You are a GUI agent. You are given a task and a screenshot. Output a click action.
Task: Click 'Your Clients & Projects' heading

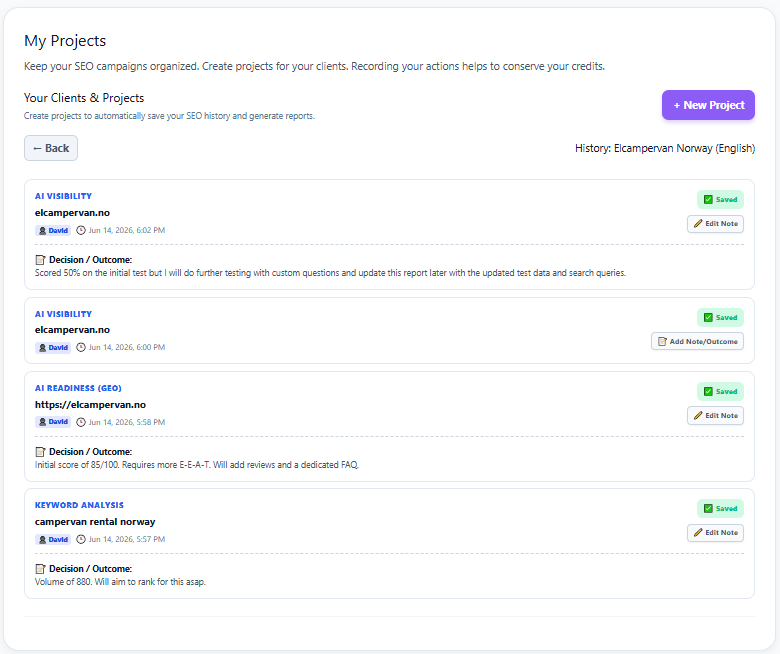click(84, 98)
